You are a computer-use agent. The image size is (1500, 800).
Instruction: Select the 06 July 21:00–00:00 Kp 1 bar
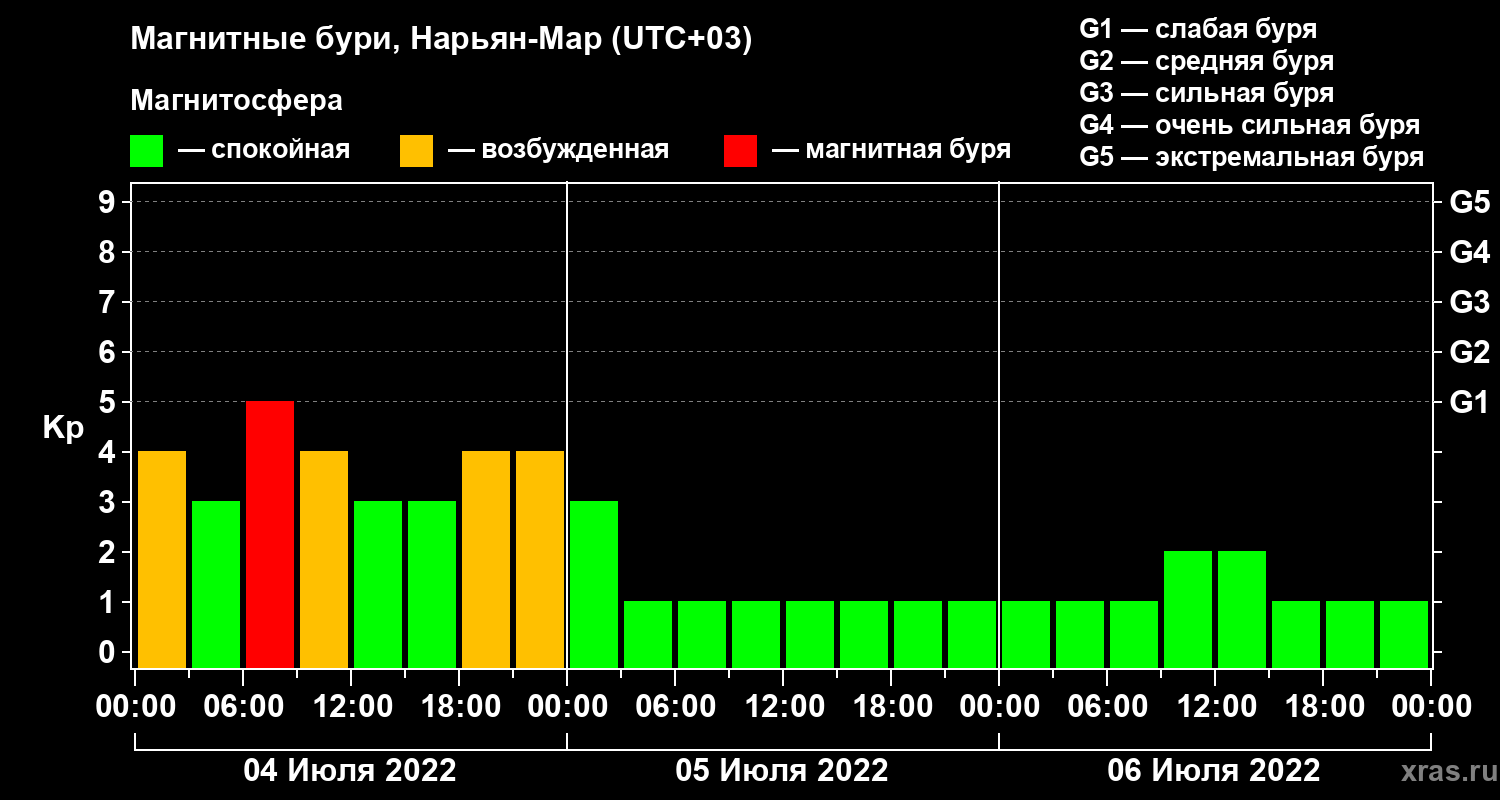point(1404,634)
